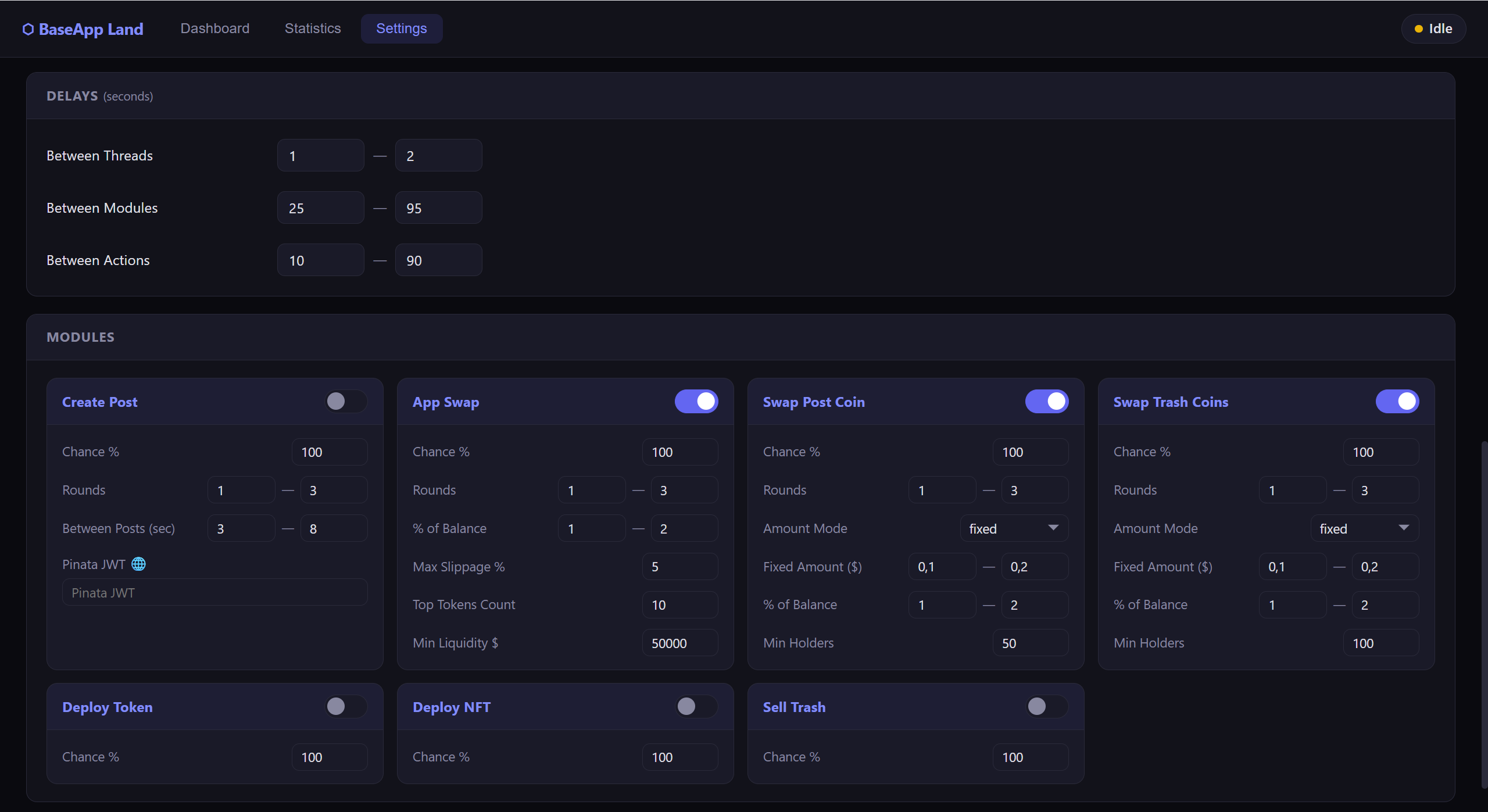Click the BaseApp Land title link
The image size is (1488, 812).
click(x=91, y=29)
